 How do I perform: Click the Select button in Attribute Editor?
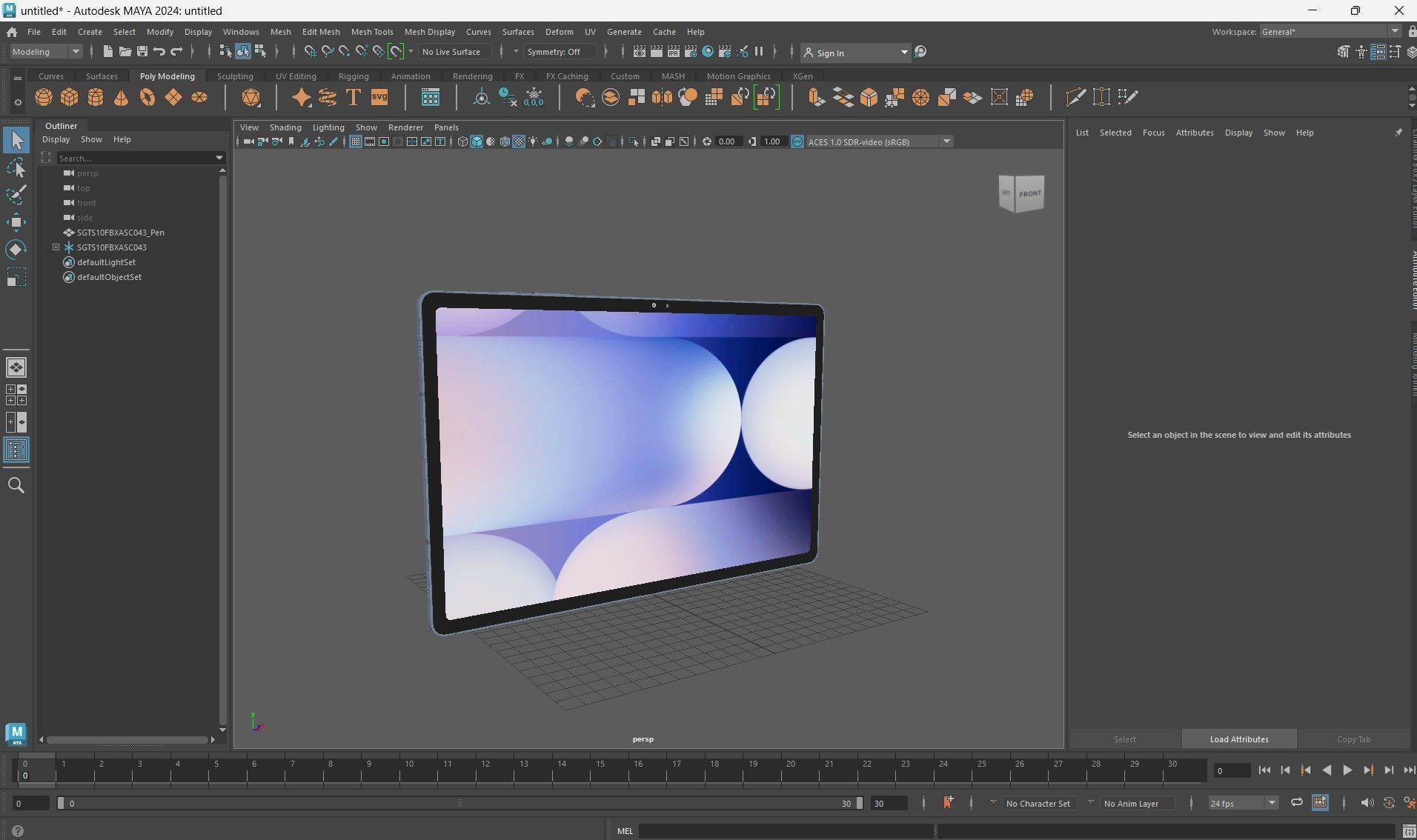[x=1124, y=739]
